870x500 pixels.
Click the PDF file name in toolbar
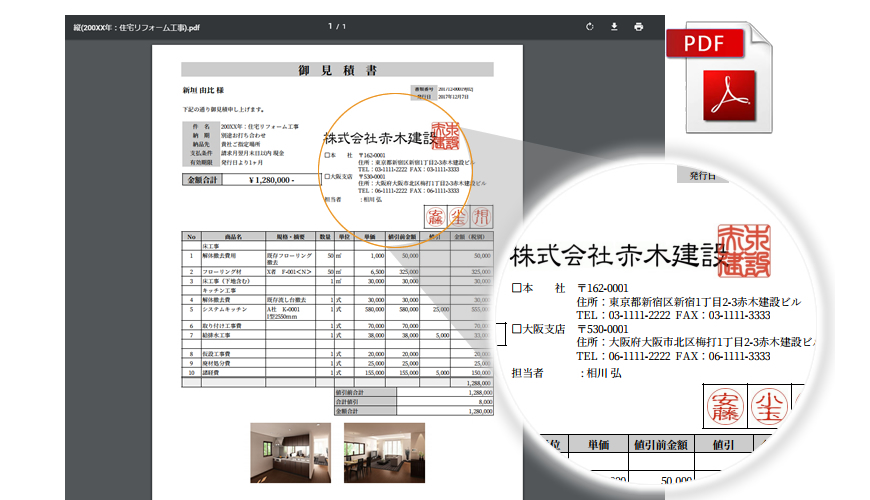(136, 27)
